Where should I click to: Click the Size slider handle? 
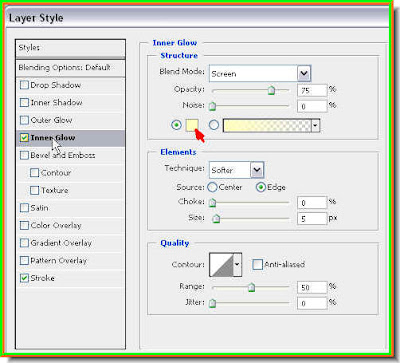coord(216,218)
